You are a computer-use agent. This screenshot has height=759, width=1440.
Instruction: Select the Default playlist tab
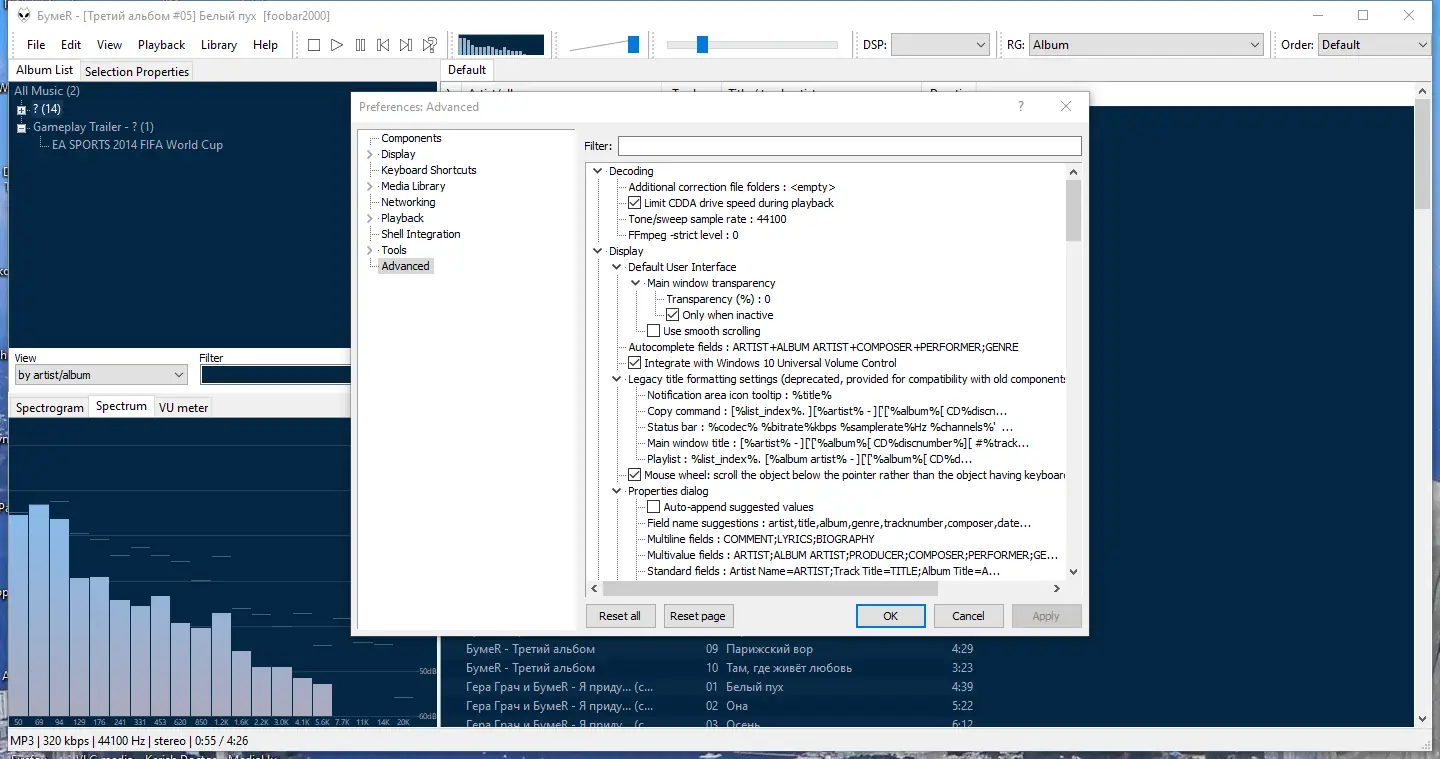point(467,70)
